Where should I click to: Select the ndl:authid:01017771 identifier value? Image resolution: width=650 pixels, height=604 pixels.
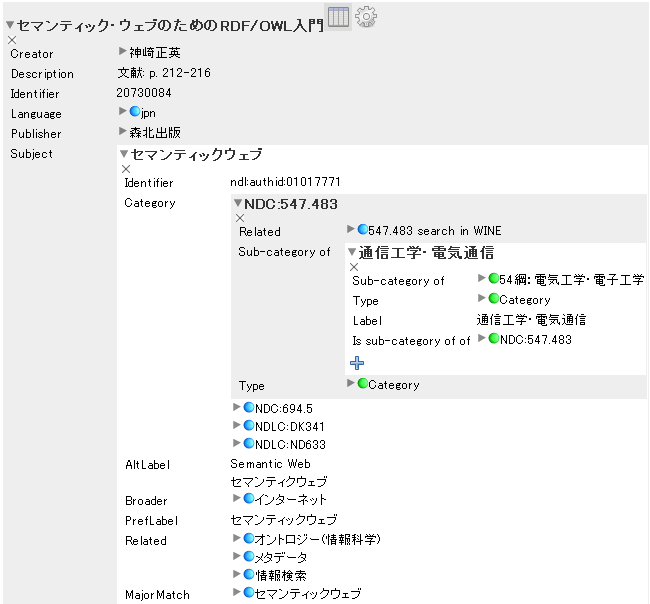point(286,182)
